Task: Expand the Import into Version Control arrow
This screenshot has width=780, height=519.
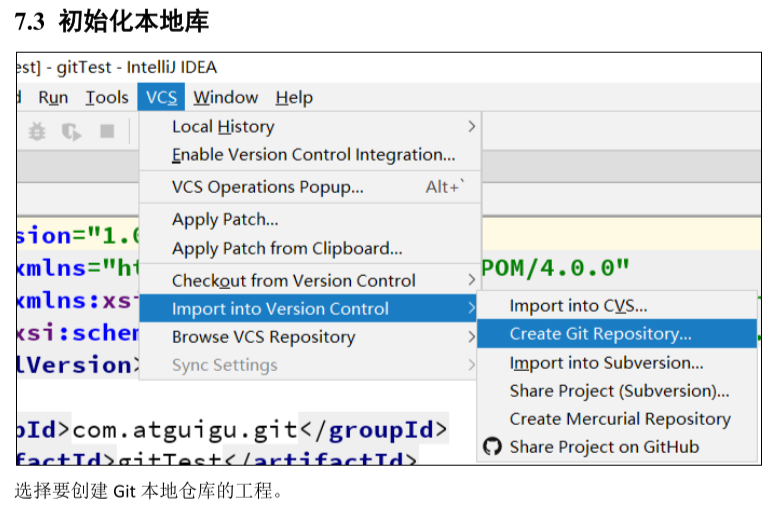Action: pos(471,308)
